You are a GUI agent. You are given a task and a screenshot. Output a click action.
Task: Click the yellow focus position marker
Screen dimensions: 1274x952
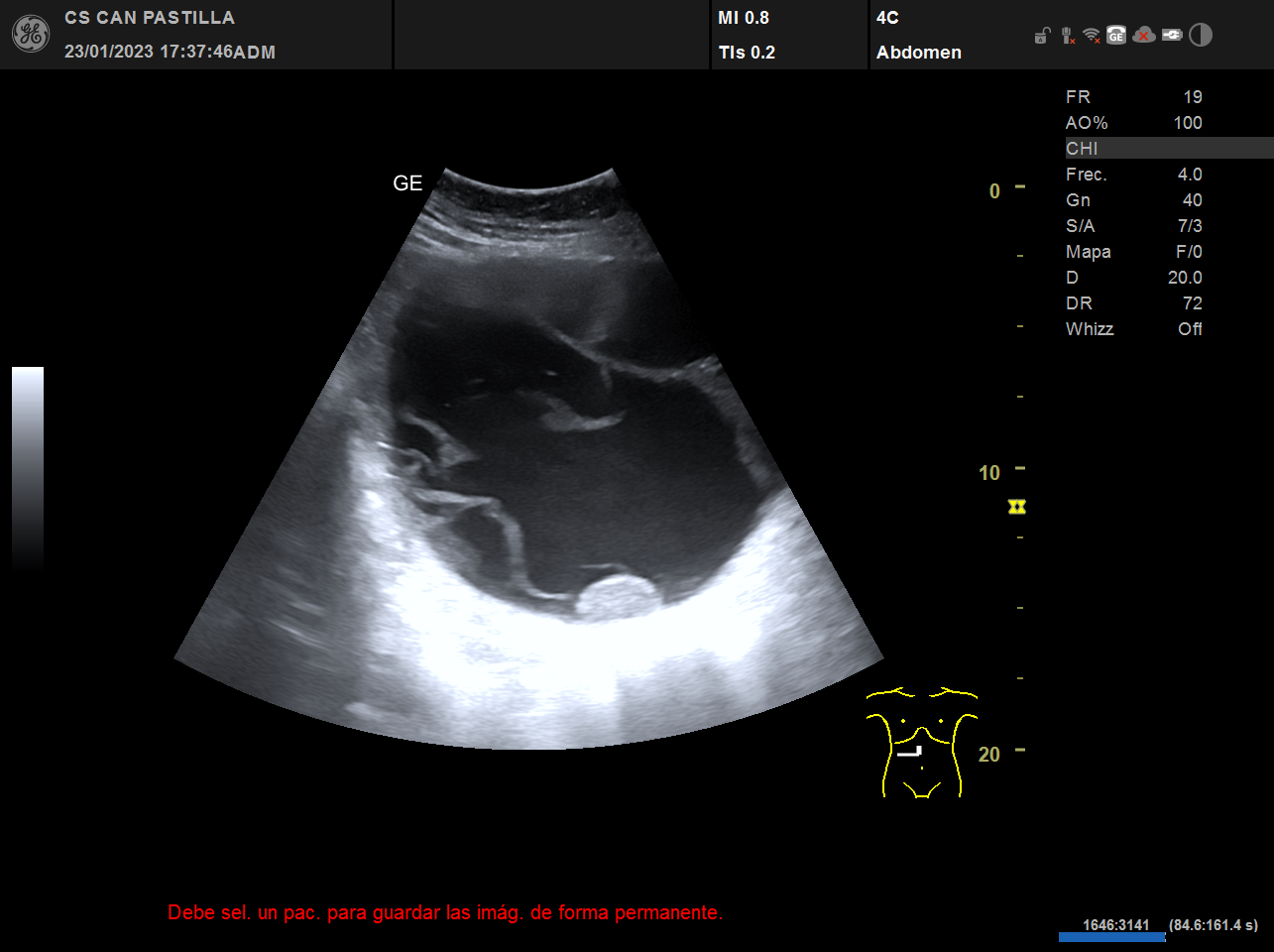(x=1016, y=507)
